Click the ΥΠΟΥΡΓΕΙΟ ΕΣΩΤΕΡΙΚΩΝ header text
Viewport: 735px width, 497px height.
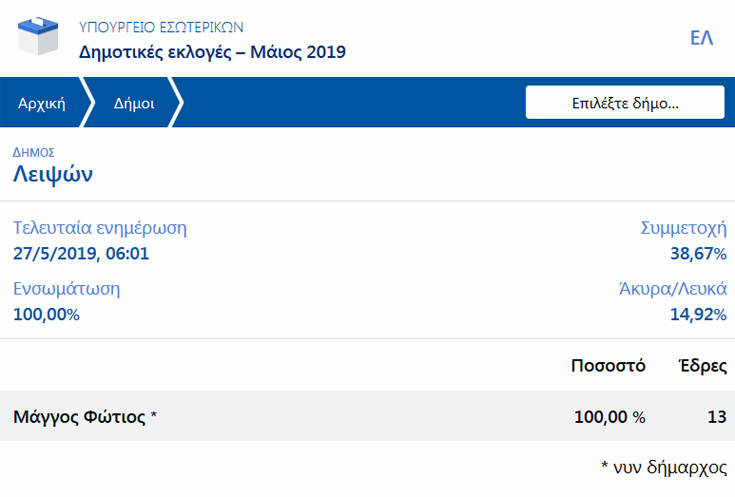(161, 26)
